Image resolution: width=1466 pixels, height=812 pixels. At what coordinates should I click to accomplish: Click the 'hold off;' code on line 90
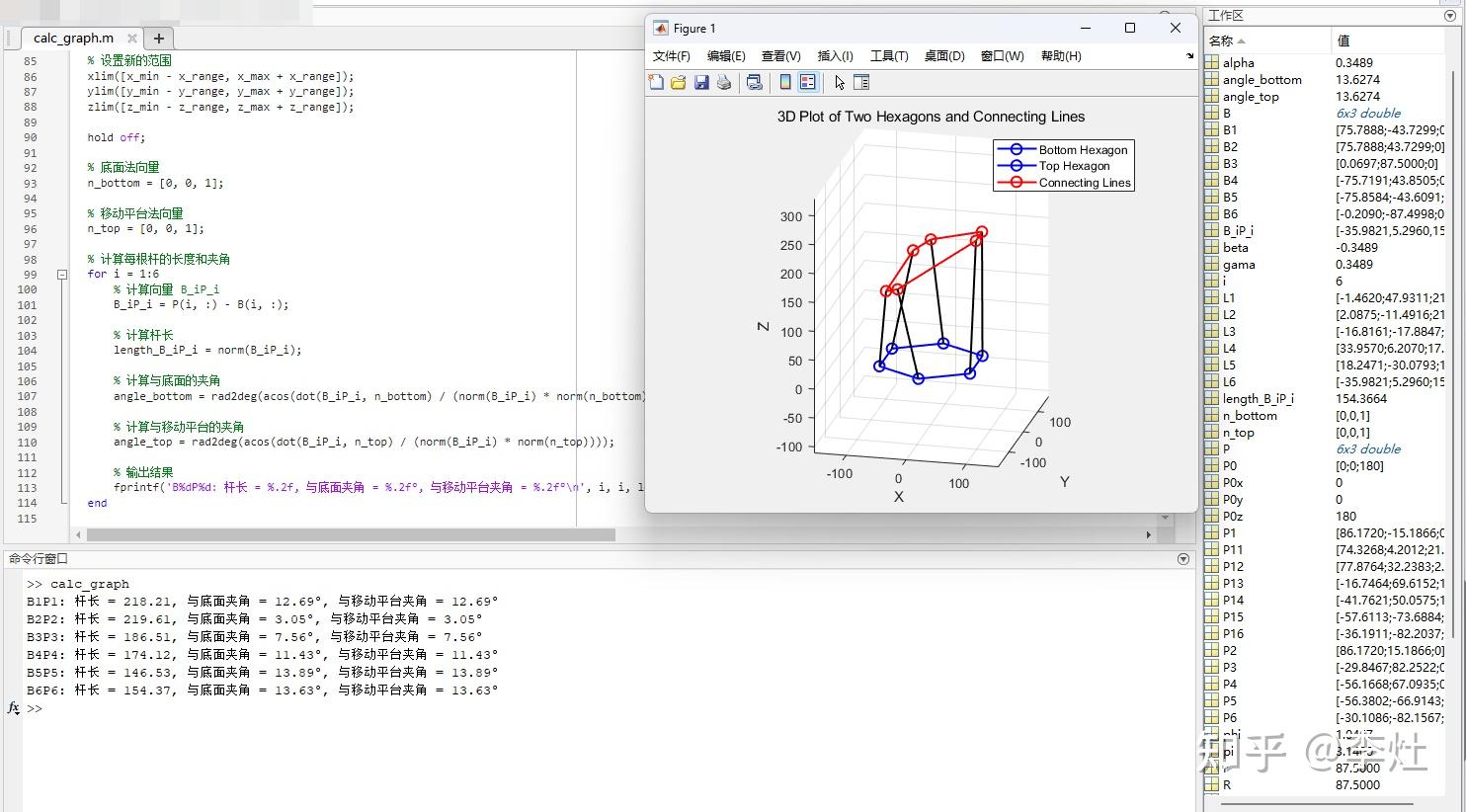(x=116, y=137)
